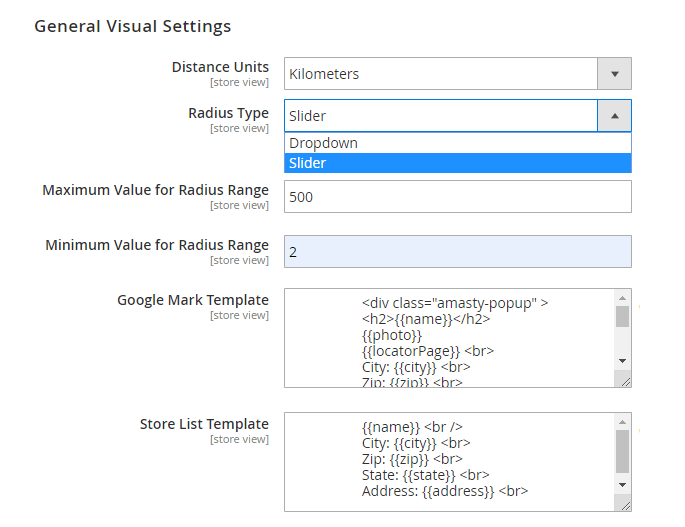This screenshot has height=527, width=685.
Task: Toggle the General Visual Settings section heading
Action: pos(133,26)
